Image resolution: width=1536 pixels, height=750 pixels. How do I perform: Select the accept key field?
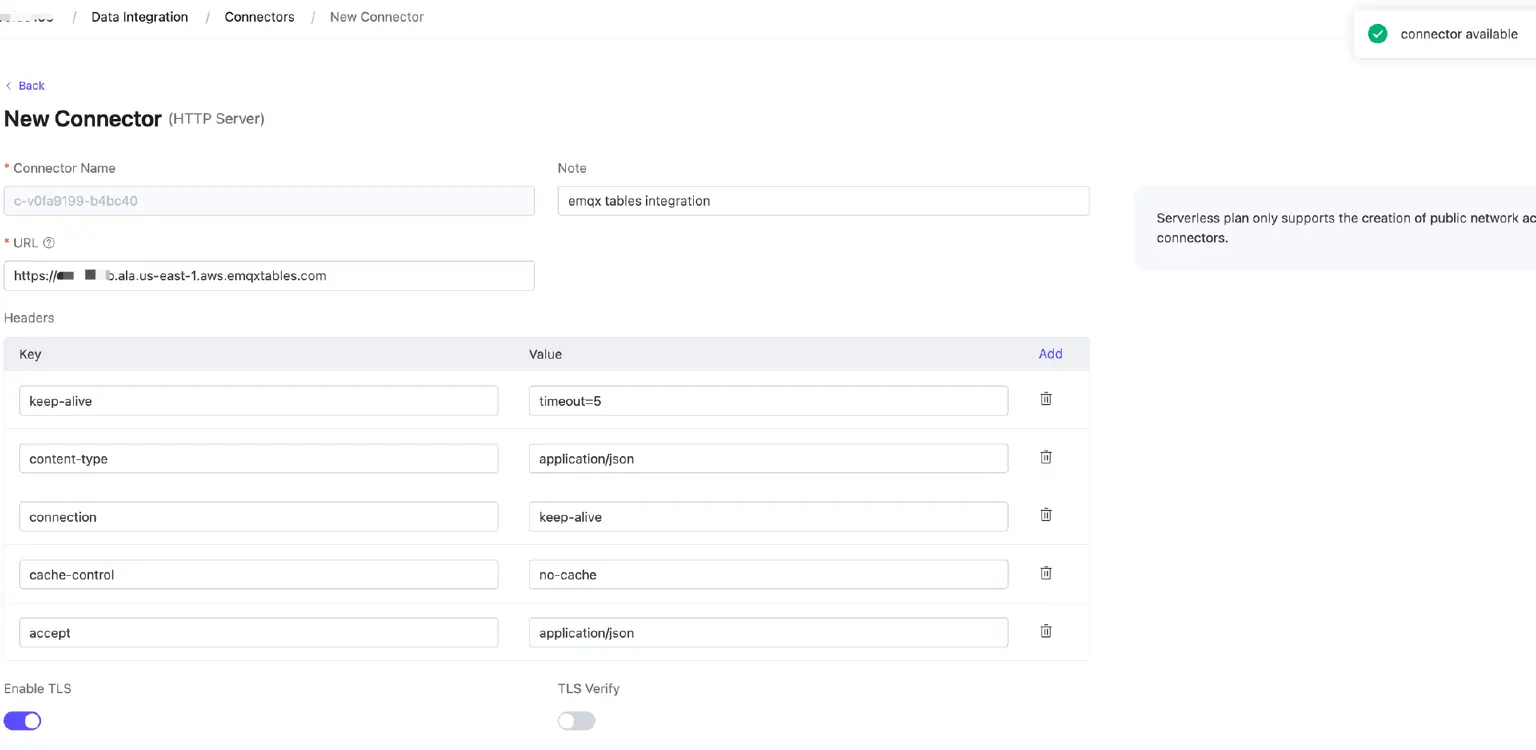click(x=258, y=633)
